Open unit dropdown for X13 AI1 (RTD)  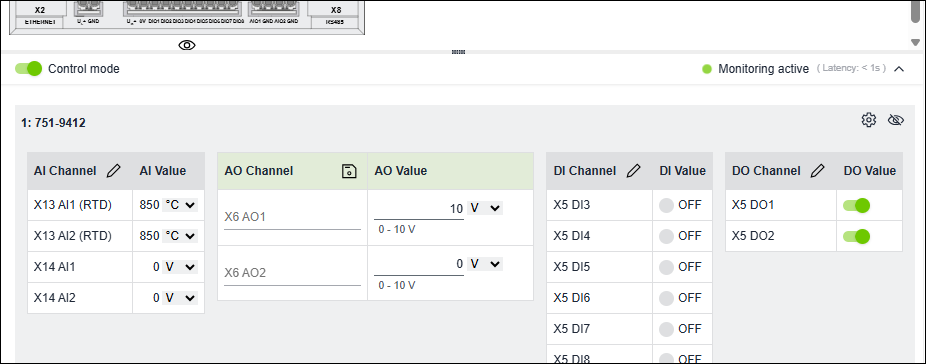click(180, 205)
